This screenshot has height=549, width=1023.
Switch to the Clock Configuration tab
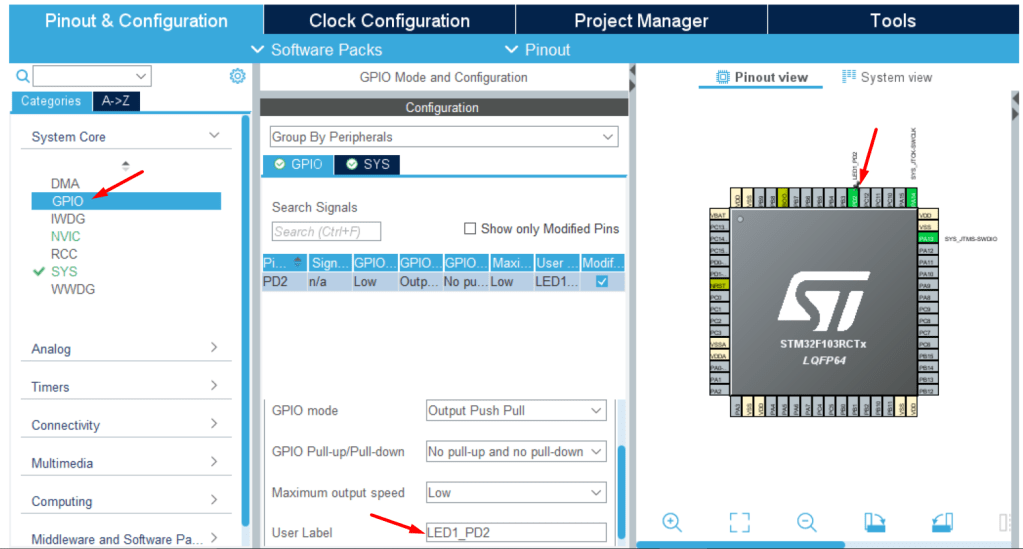389,20
